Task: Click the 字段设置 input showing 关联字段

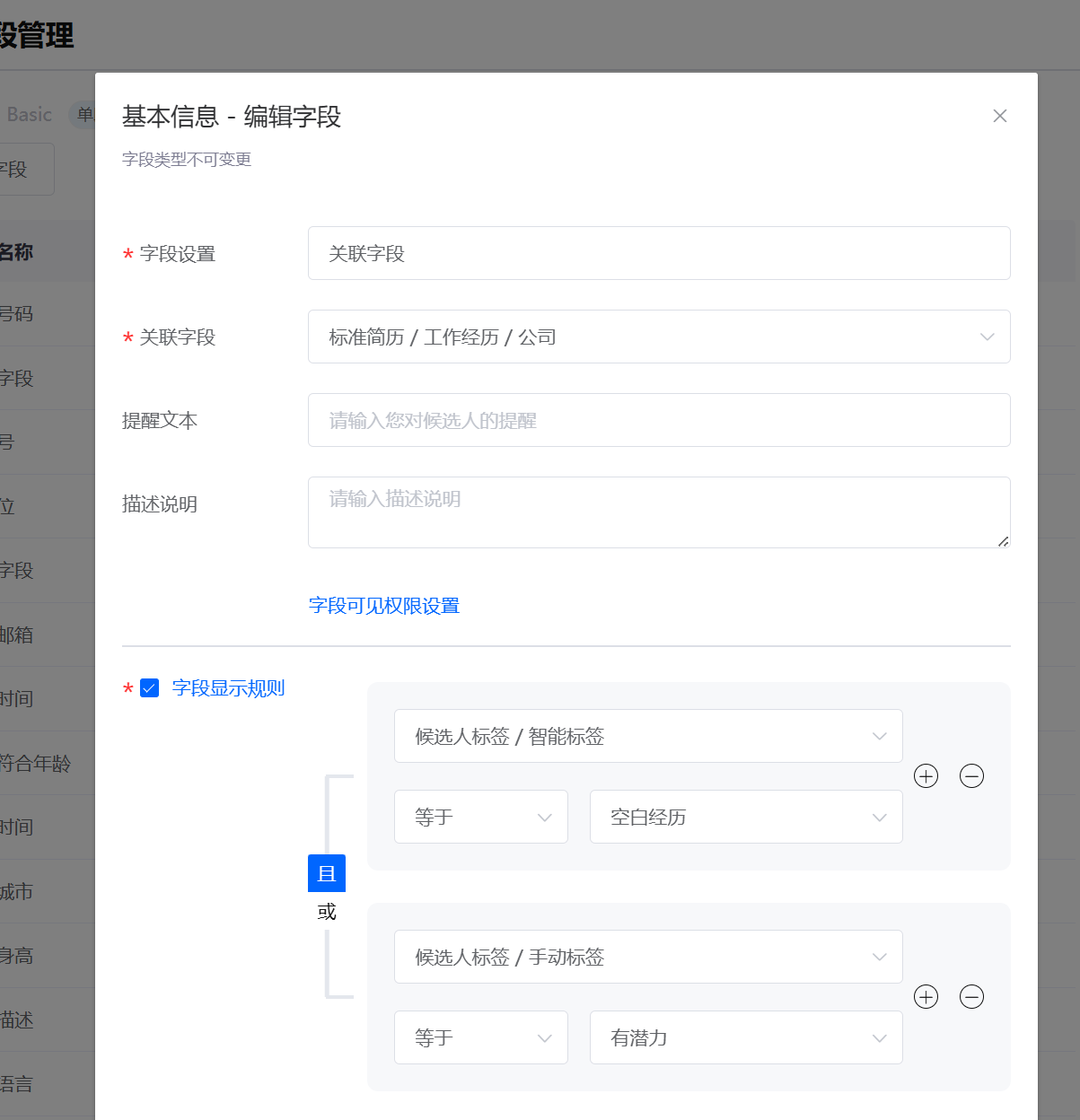Action: [x=659, y=253]
